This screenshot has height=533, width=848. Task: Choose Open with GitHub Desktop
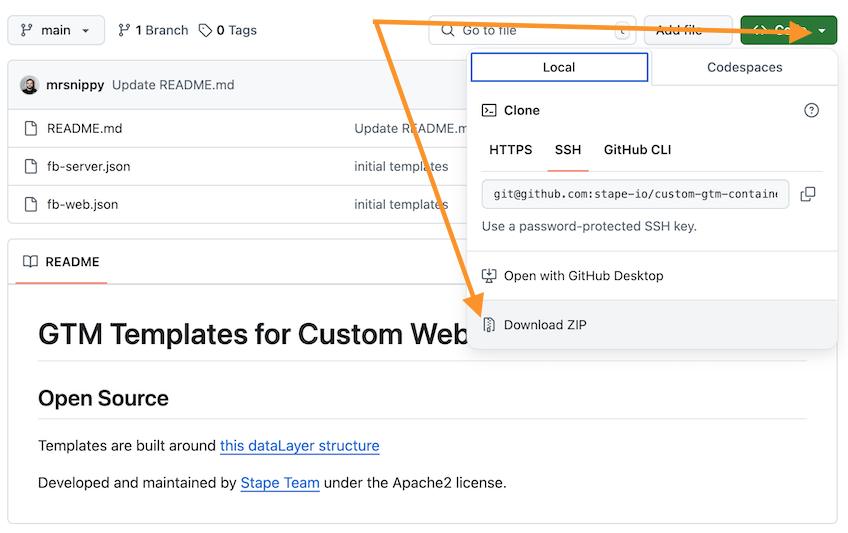coord(652,276)
